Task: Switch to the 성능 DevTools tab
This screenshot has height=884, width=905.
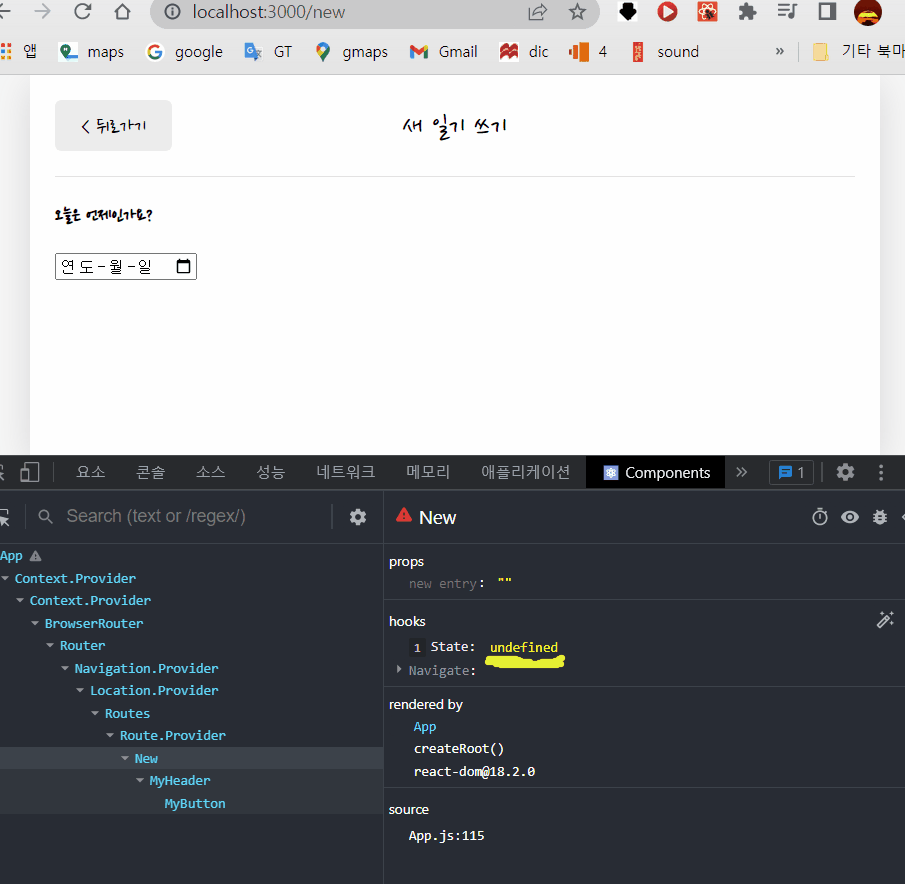Action: coord(270,472)
